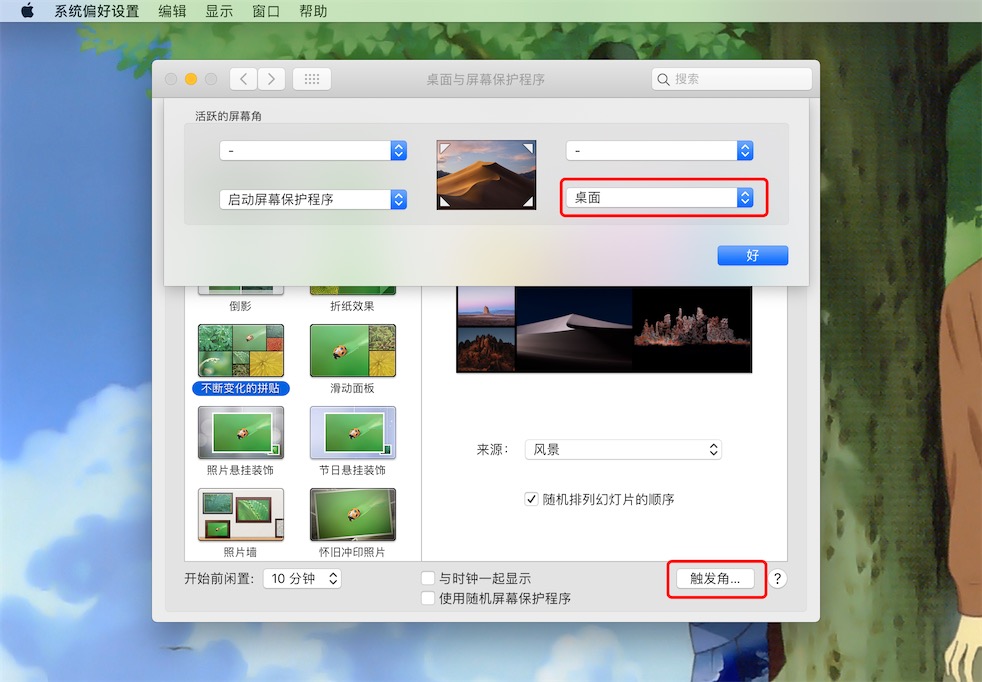Click the 搜索 search field
This screenshot has width=982, height=682.
731,79
